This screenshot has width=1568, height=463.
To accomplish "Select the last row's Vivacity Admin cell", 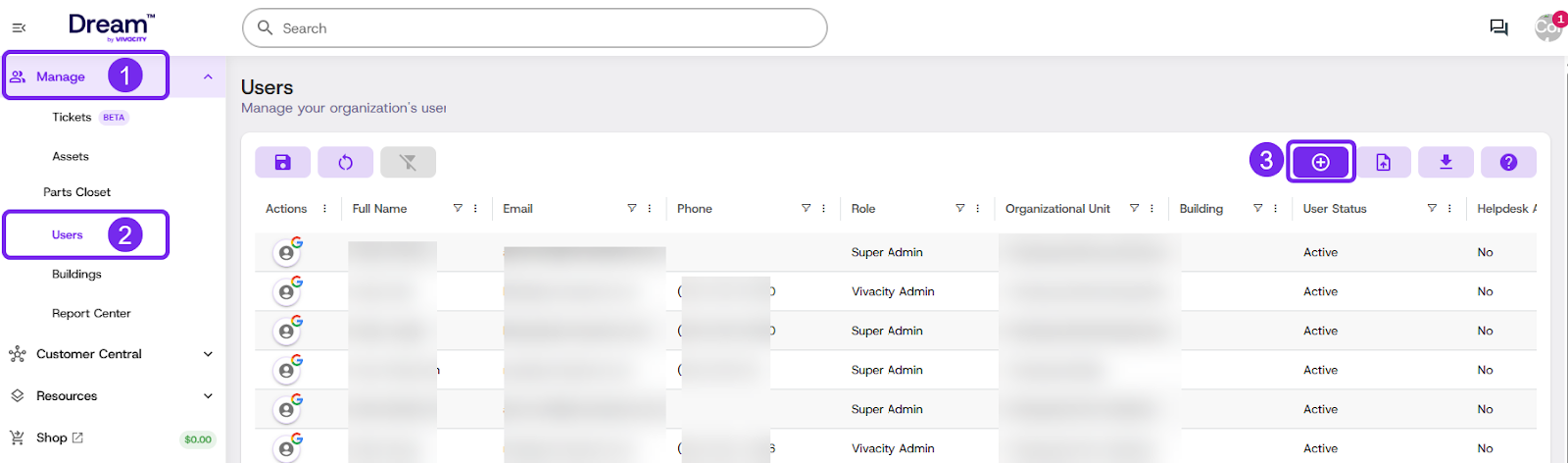I will pos(893,448).
